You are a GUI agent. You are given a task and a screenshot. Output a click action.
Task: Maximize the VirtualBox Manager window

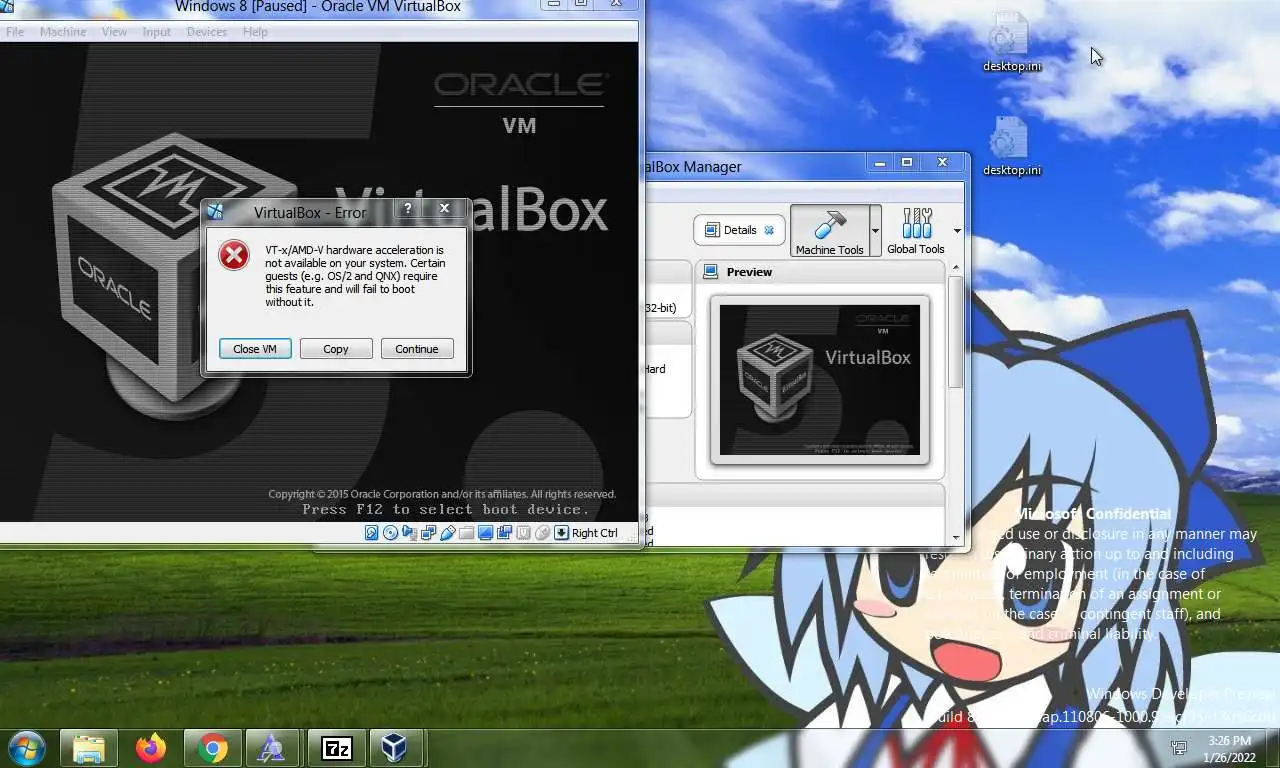(907, 162)
